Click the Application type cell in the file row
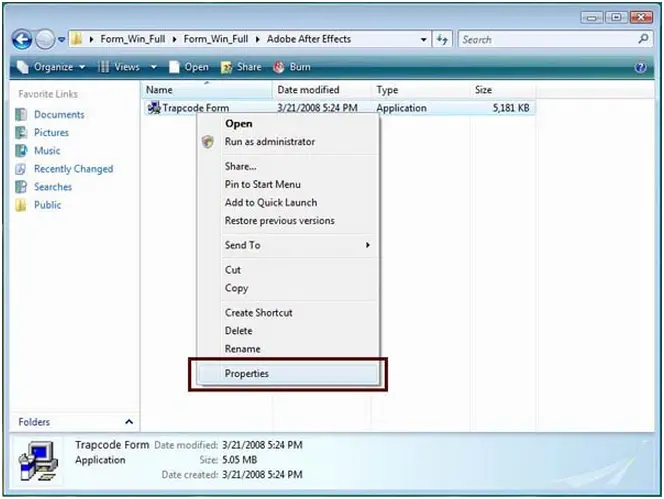 [401, 108]
